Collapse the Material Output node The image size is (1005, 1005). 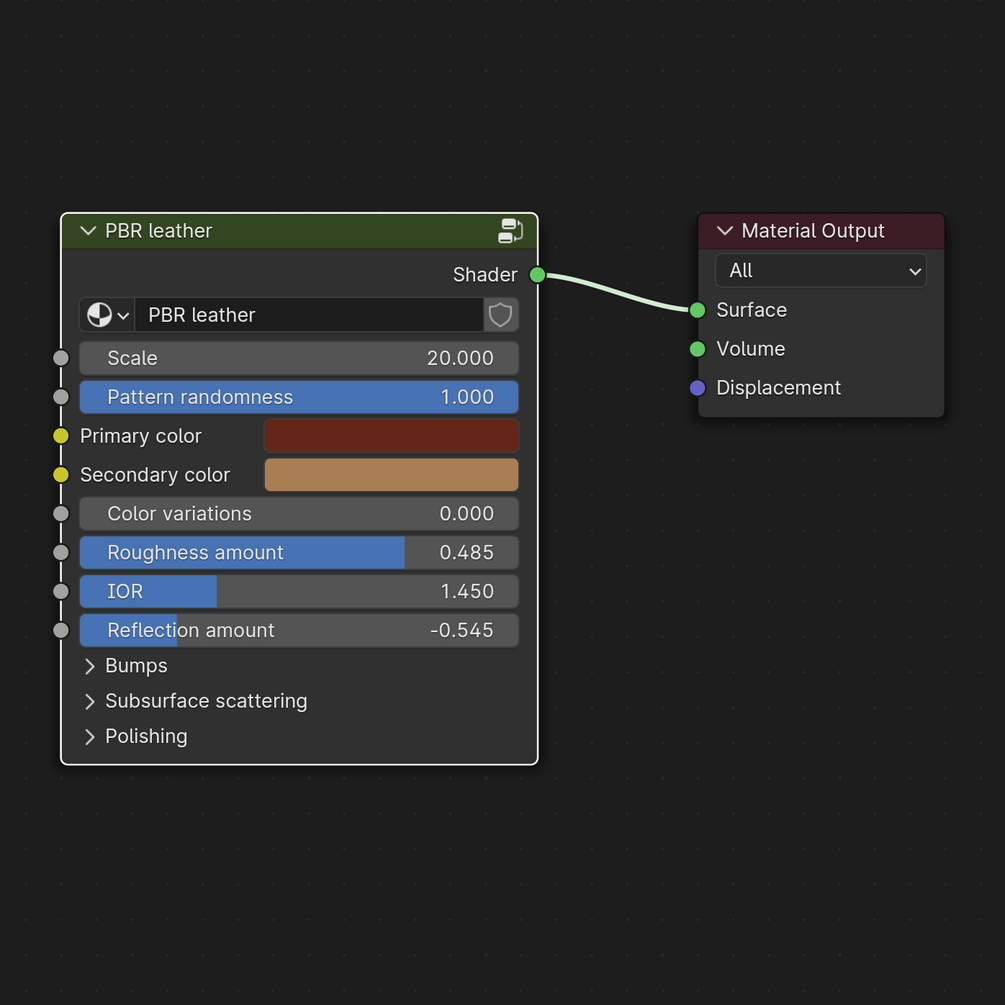coord(725,231)
